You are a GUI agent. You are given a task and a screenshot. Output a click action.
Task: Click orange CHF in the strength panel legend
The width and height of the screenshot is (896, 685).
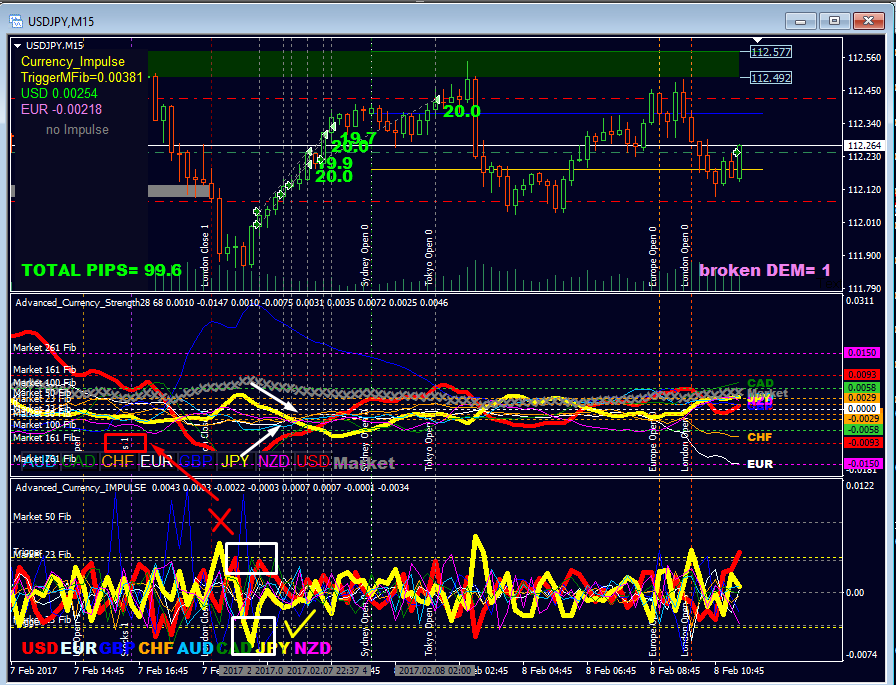pos(118,462)
